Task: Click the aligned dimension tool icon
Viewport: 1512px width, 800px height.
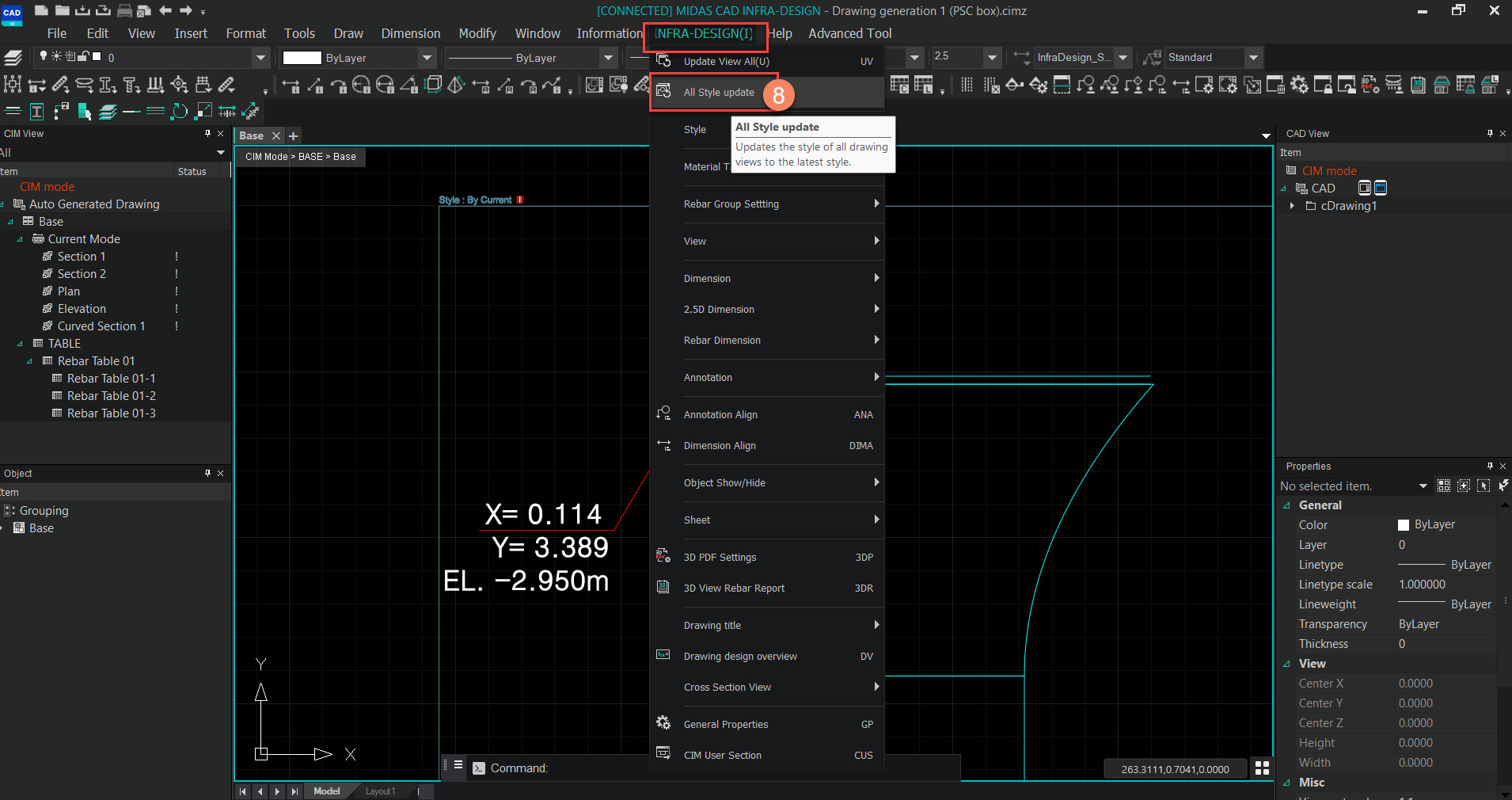Action: click(x=314, y=85)
